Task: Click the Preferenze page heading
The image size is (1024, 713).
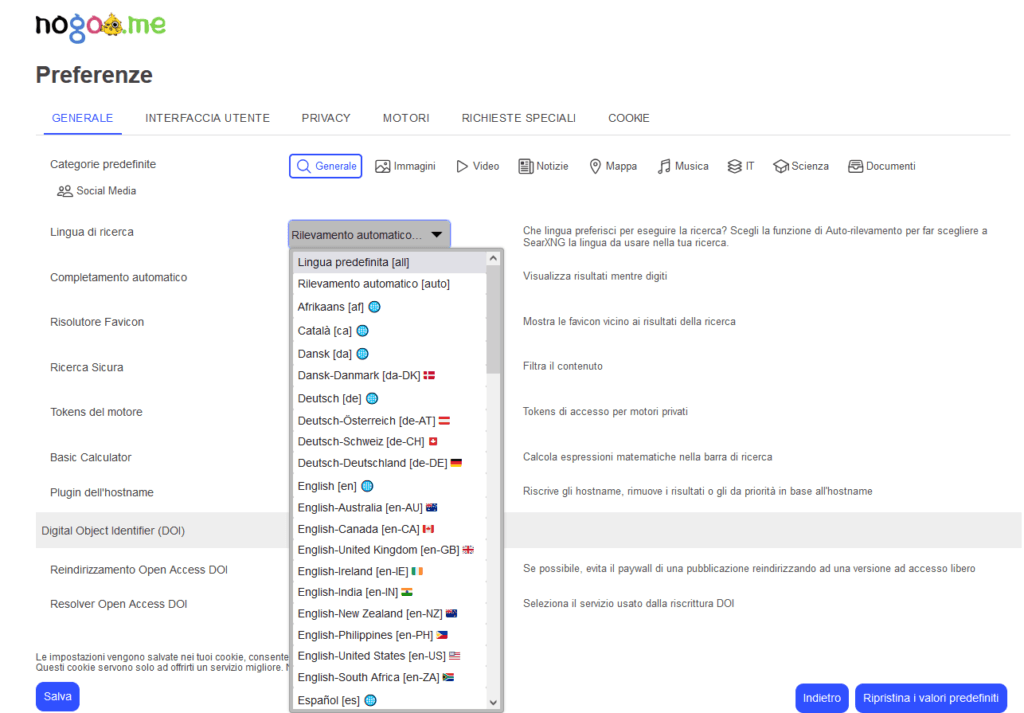Action: (94, 75)
